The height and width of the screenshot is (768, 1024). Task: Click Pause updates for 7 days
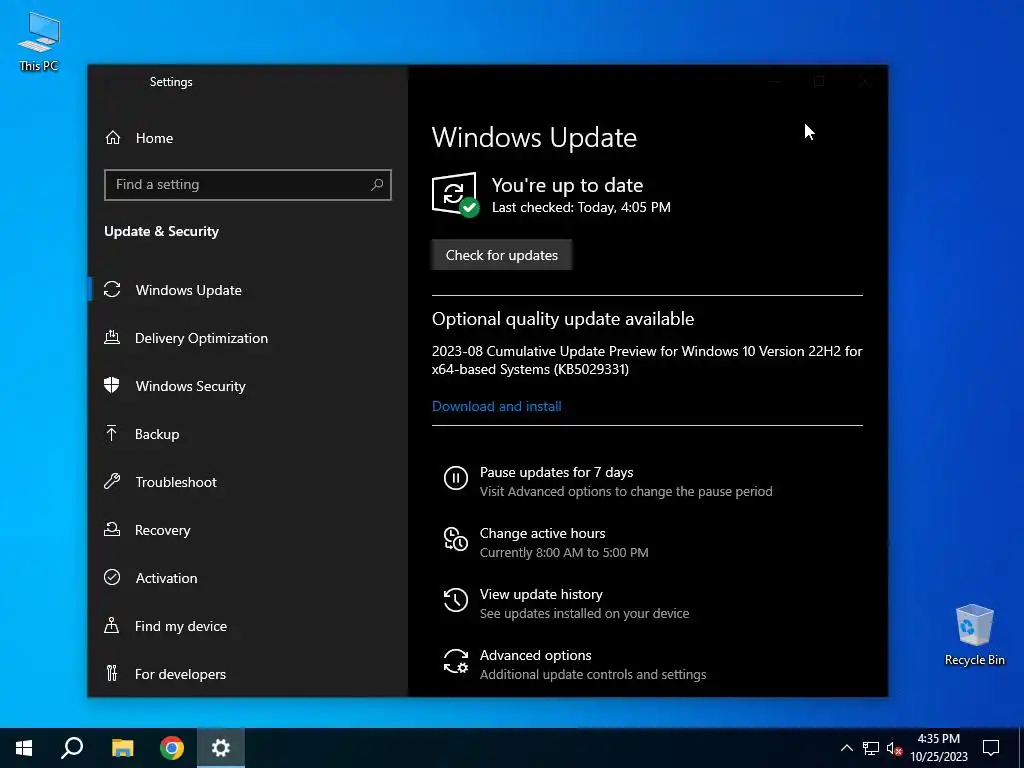click(x=608, y=481)
